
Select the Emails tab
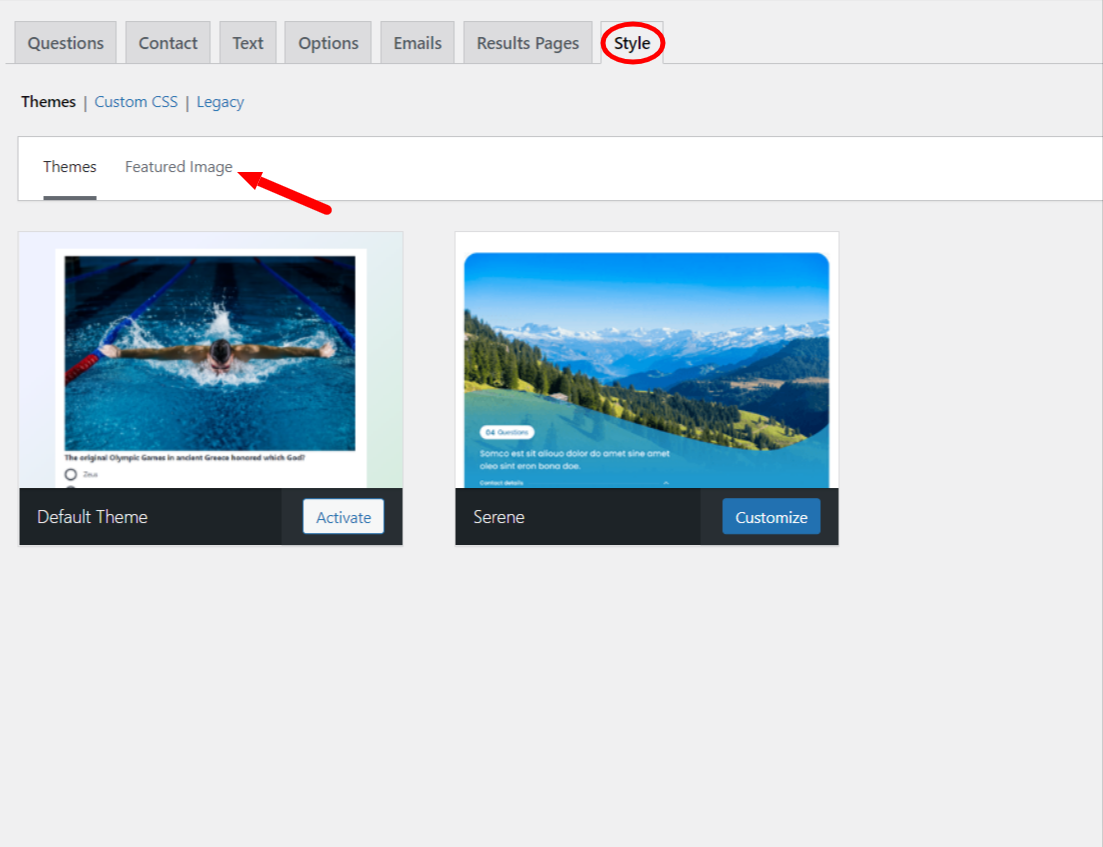click(x=417, y=43)
